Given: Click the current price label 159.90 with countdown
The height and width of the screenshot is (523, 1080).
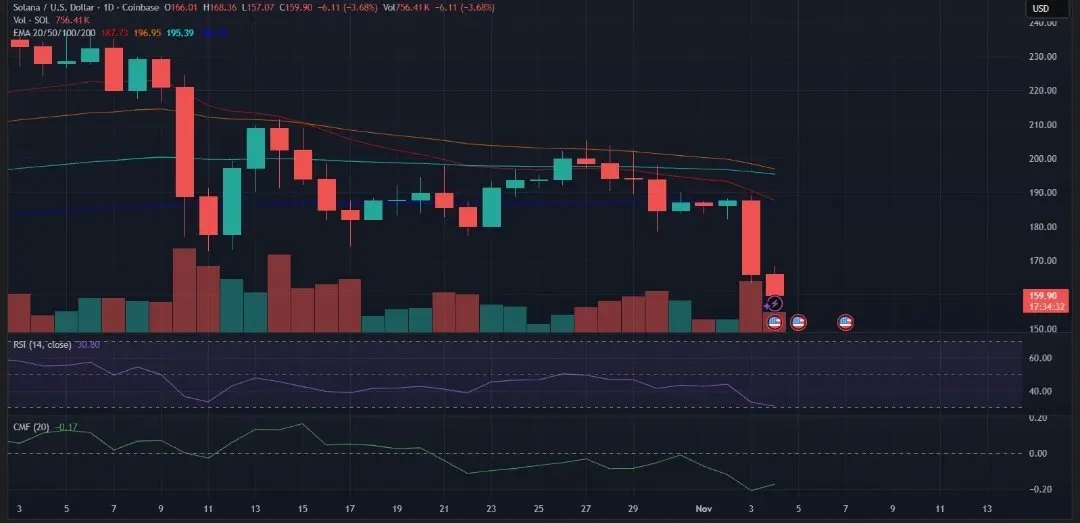Looking at the screenshot, I should tap(1045, 301).
